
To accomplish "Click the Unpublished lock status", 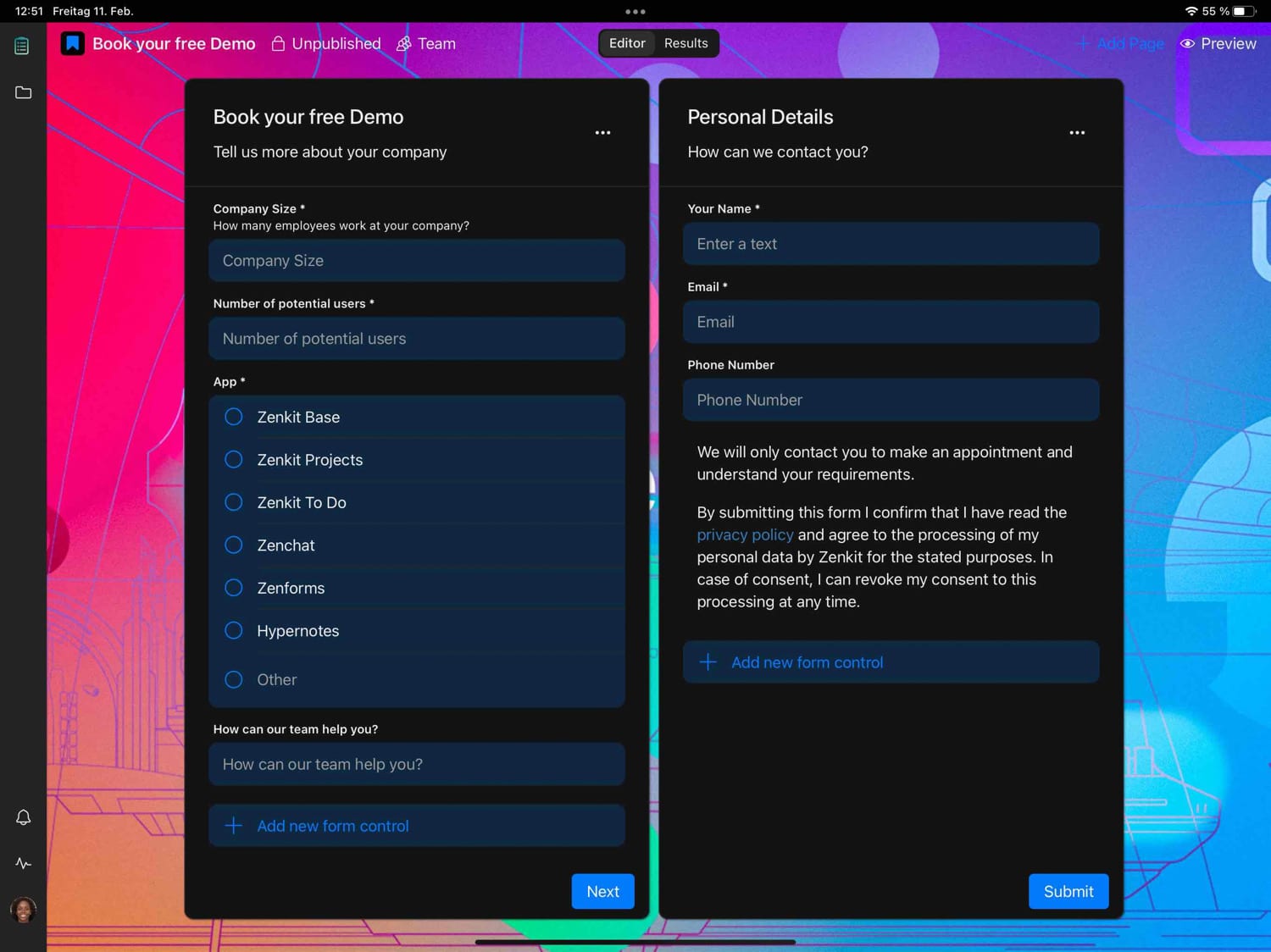I will click(326, 43).
